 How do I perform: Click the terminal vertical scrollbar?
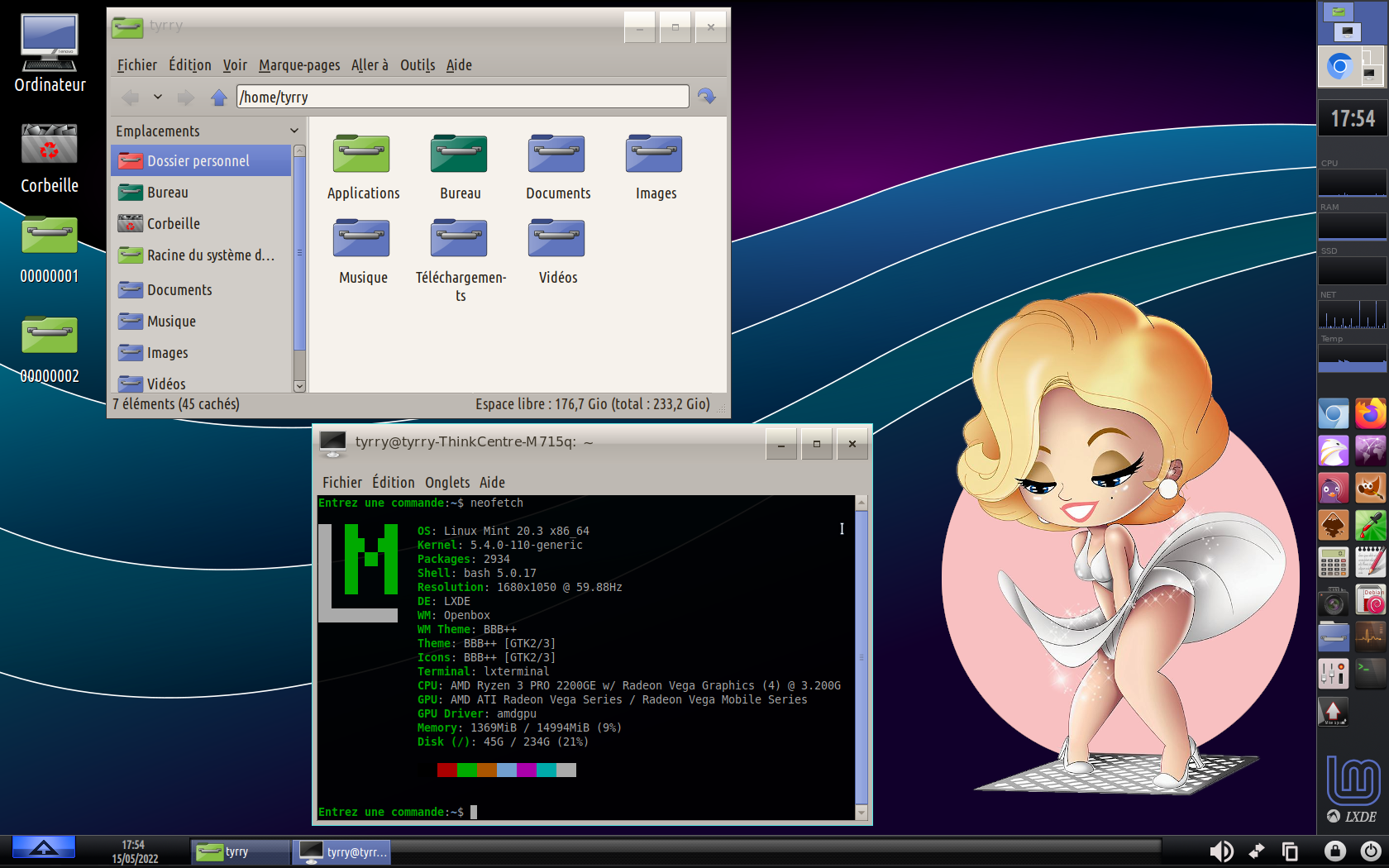[x=862, y=658]
